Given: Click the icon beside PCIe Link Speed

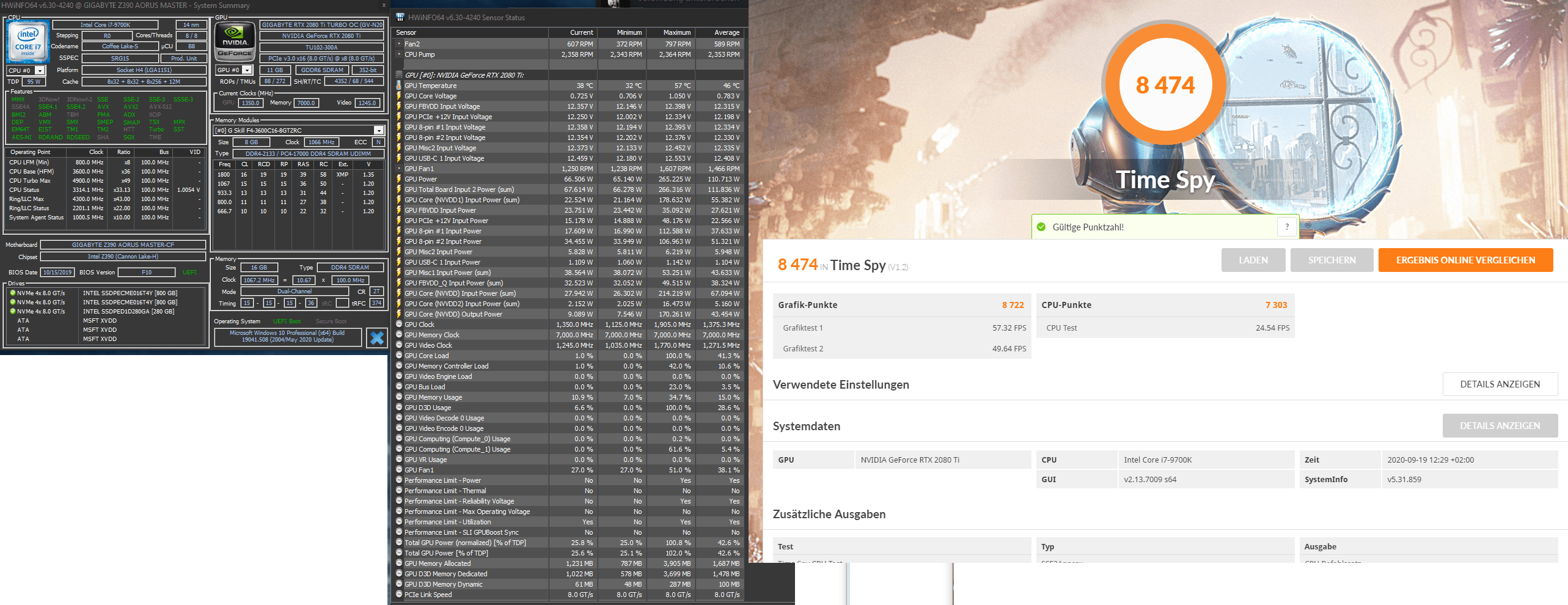Looking at the screenshot, I should click(x=399, y=595).
